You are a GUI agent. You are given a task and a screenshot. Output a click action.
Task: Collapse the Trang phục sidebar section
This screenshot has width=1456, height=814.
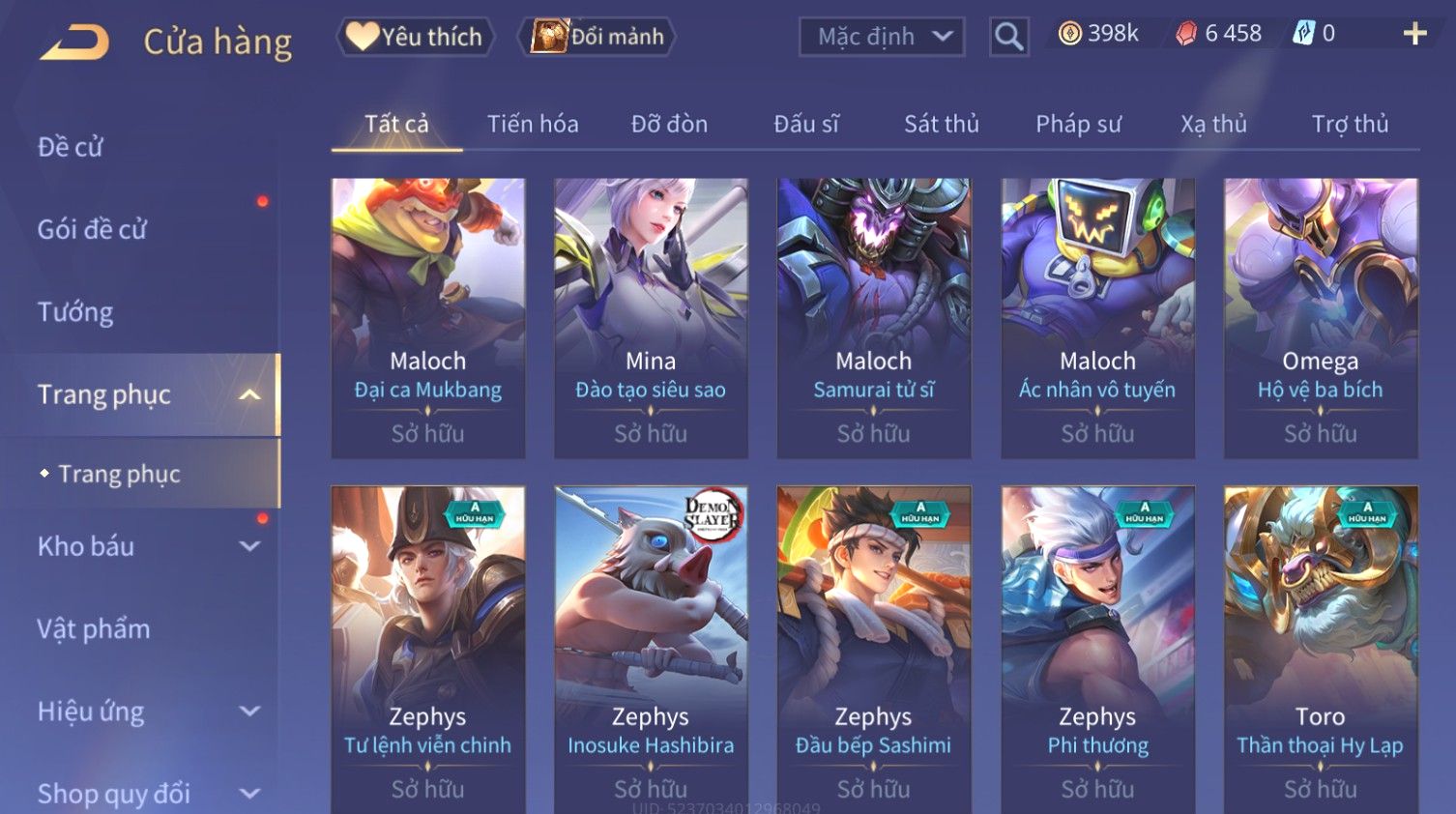(249, 394)
